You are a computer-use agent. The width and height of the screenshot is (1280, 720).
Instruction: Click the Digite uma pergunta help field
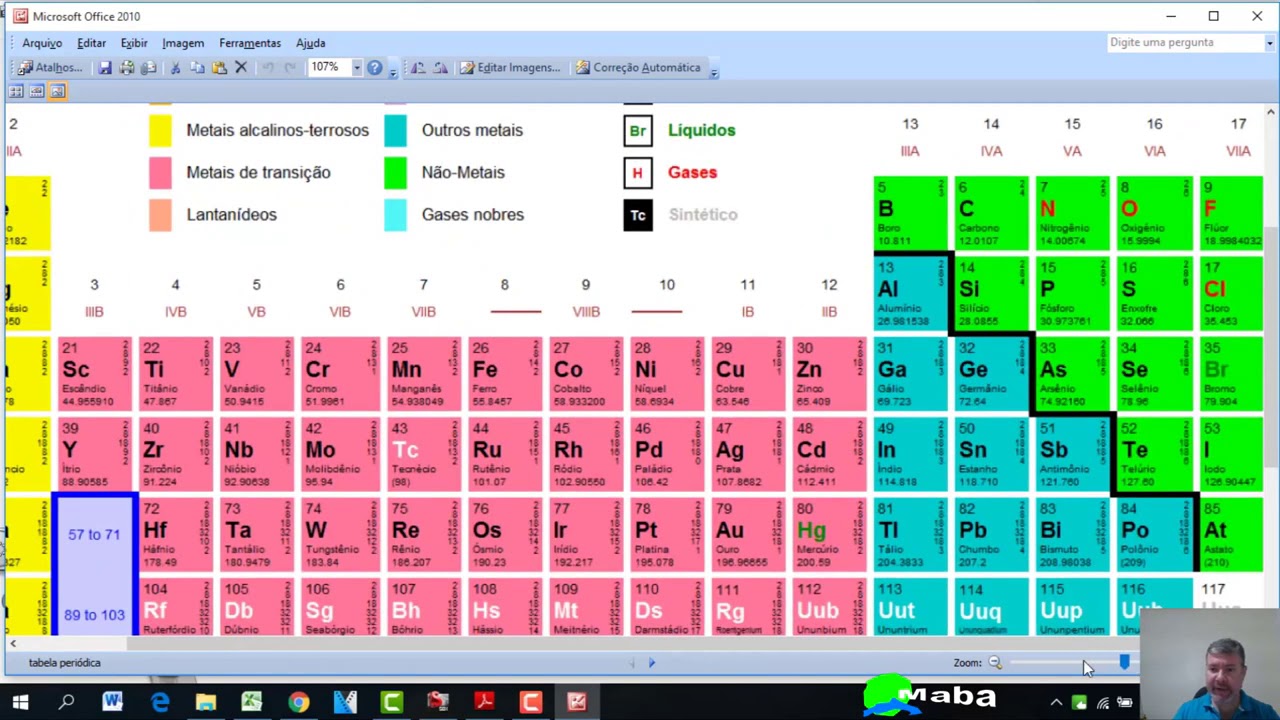coord(1184,43)
